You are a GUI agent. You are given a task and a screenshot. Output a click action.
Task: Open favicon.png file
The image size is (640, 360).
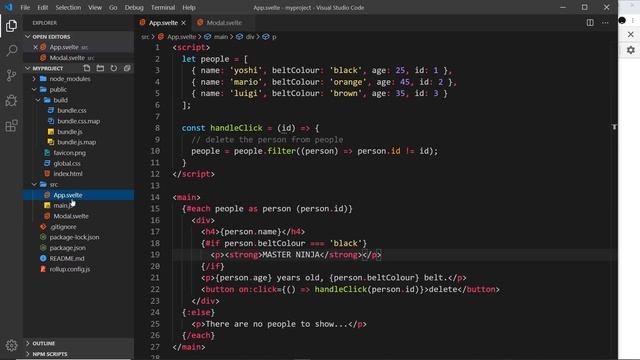69,153
